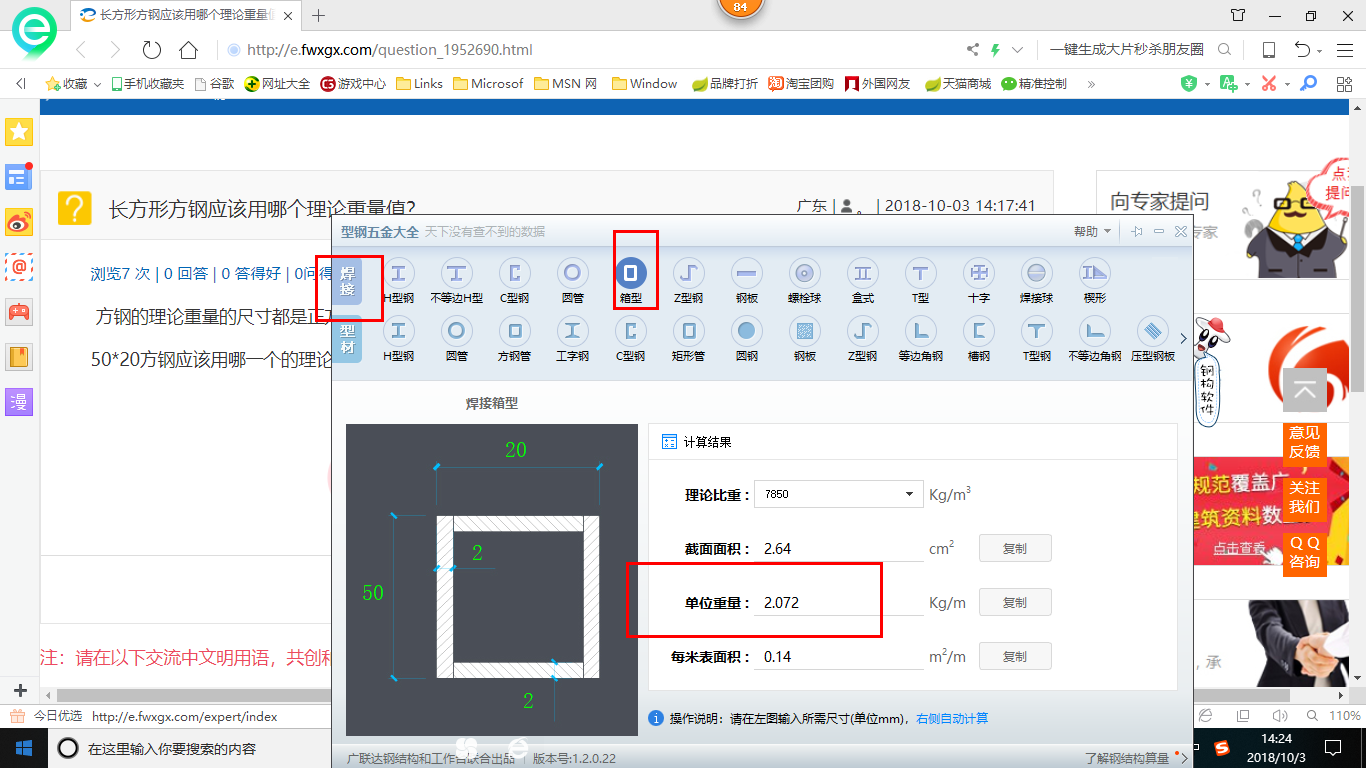This screenshot has height=768, width=1366.
Task: Choose the 等边角钢 equal angle icon
Action: tap(920, 330)
